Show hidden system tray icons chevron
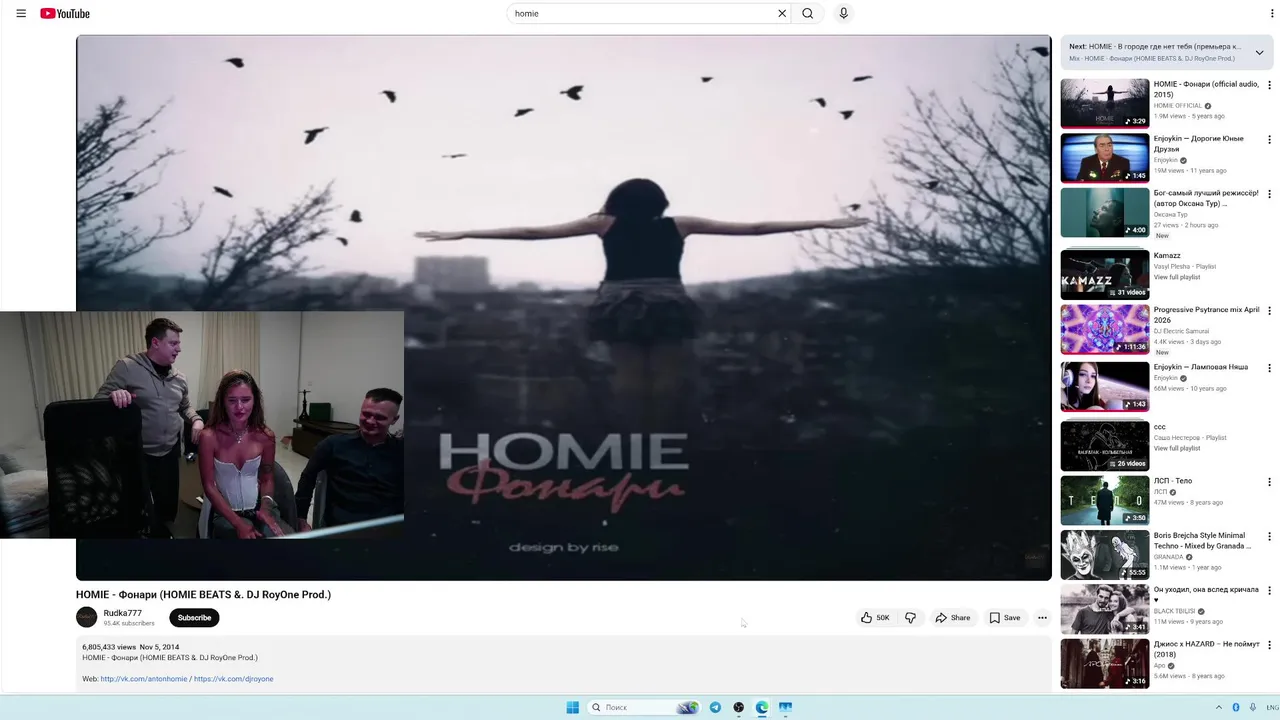1280x720 pixels. 1219,707
